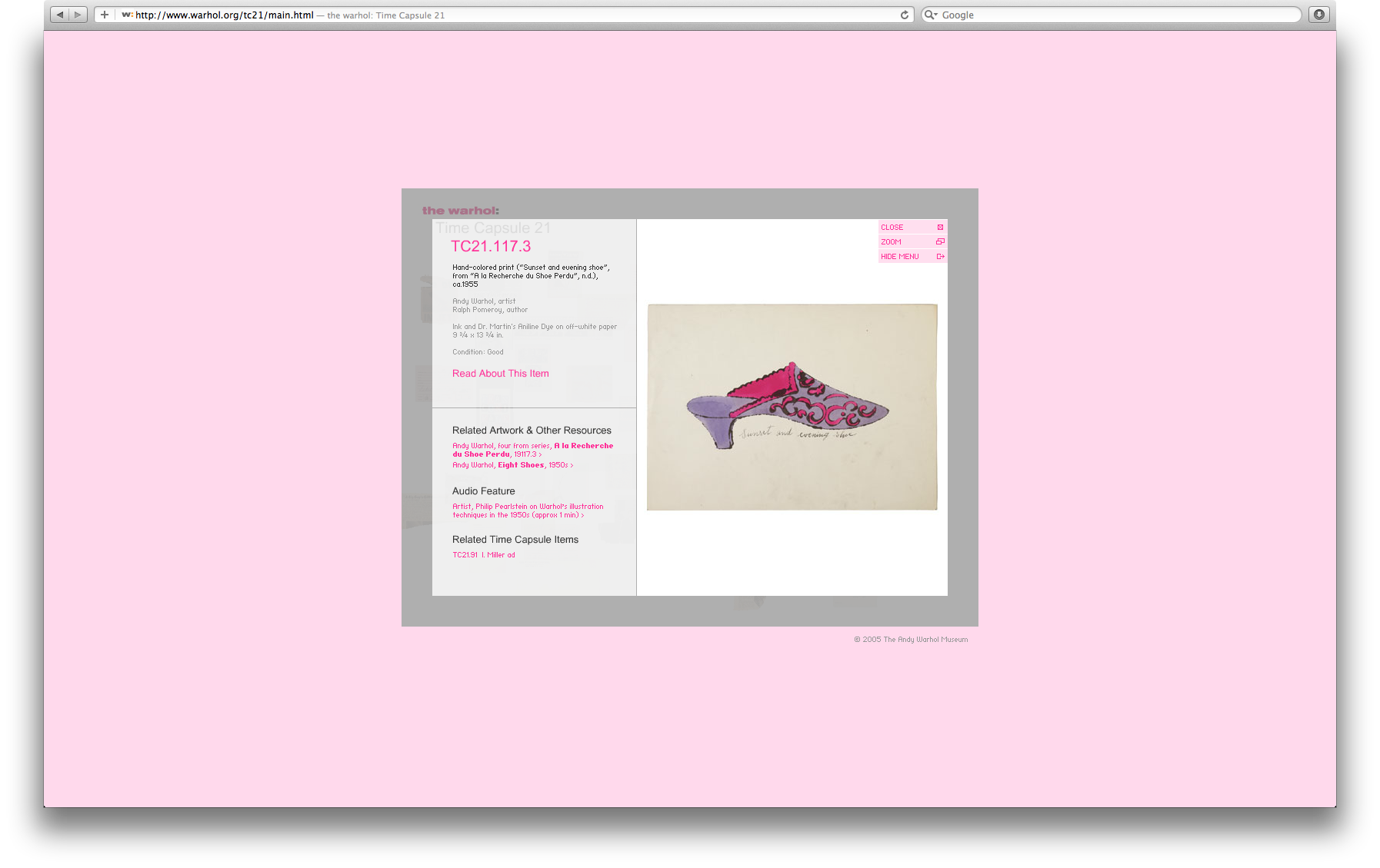This screenshot has width=1380, height=868.
Task: Reload the page with the refresh icon
Action: [905, 15]
